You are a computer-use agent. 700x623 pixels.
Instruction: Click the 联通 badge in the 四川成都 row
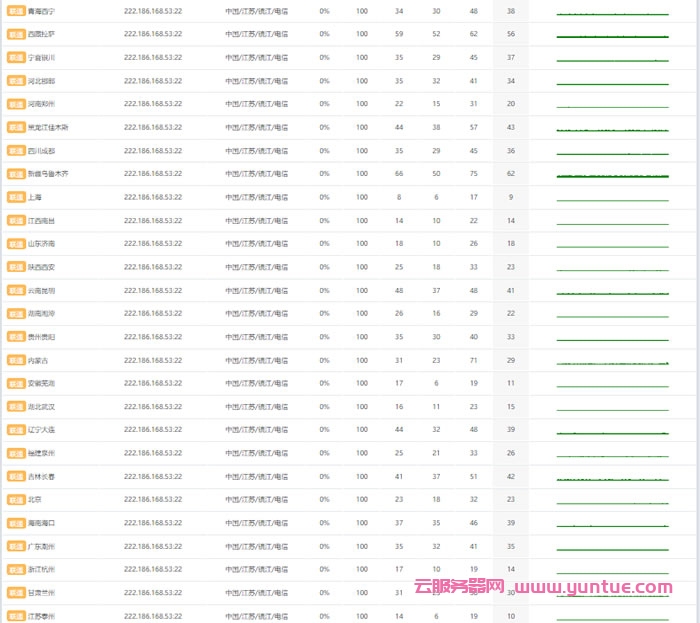[15, 151]
